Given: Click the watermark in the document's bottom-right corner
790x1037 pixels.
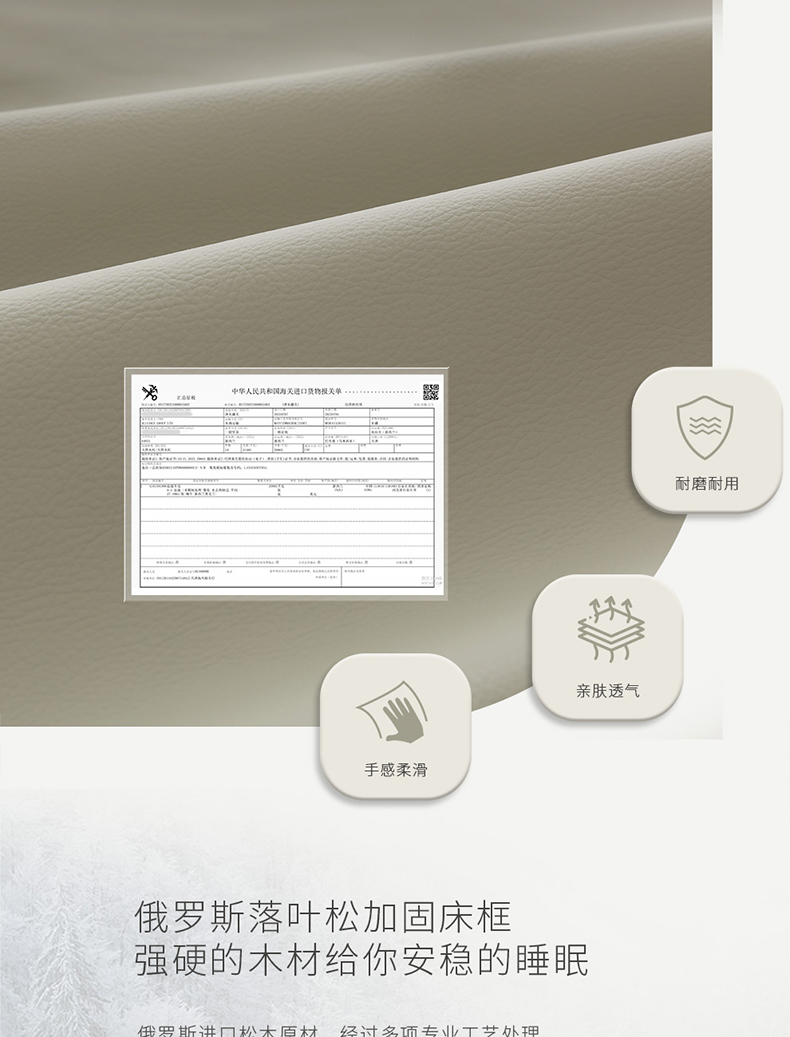Looking at the screenshot, I should (x=427, y=579).
